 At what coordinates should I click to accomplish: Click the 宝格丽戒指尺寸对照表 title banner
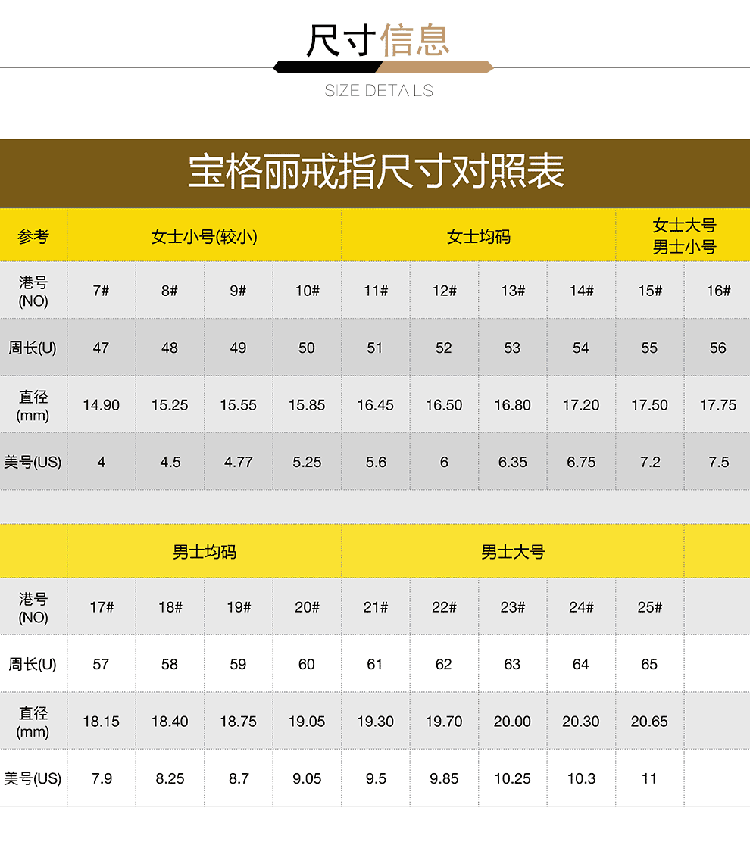[x=375, y=172]
